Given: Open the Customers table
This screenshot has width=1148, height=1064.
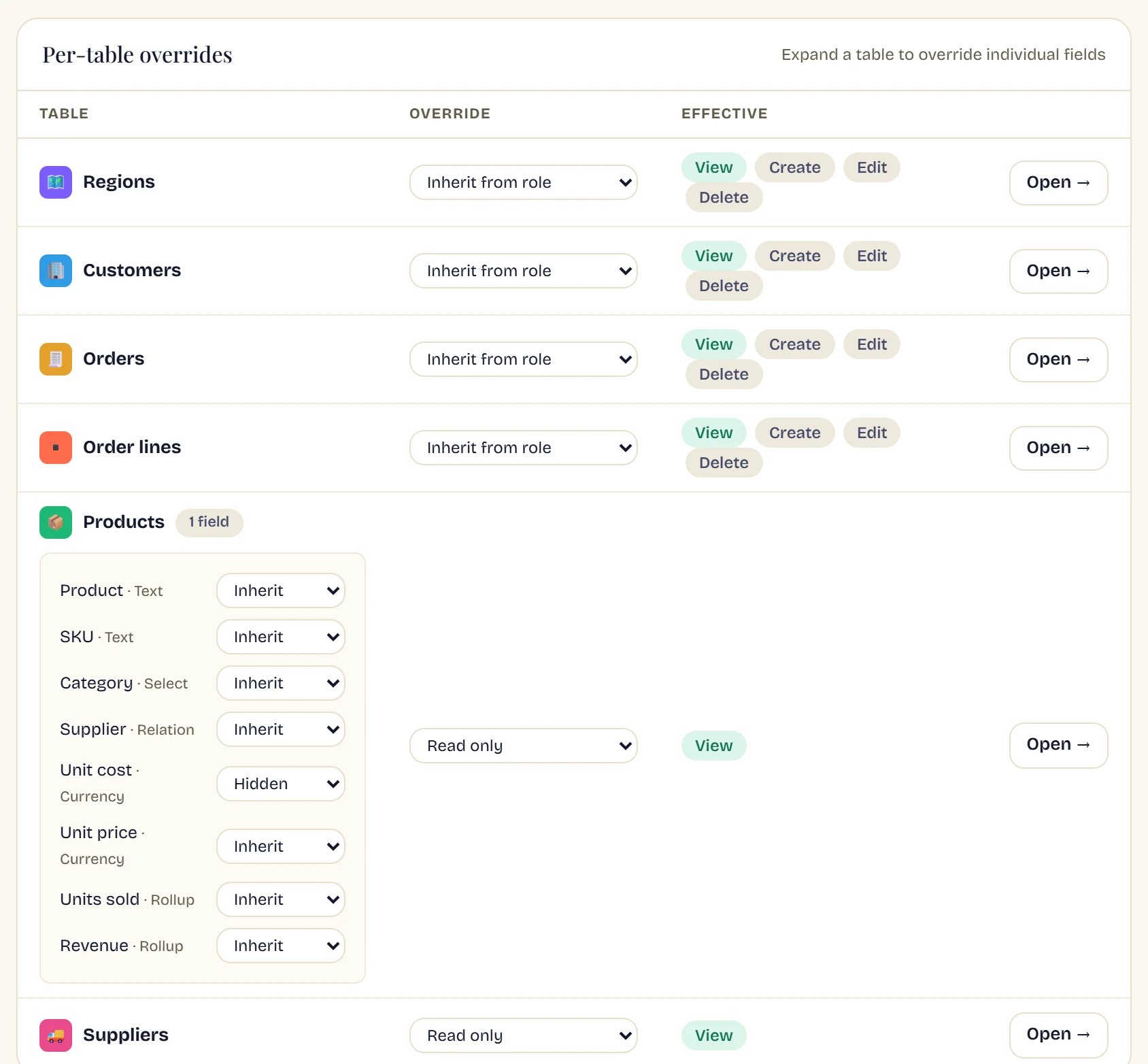Looking at the screenshot, I should [x=1059, y=271].
